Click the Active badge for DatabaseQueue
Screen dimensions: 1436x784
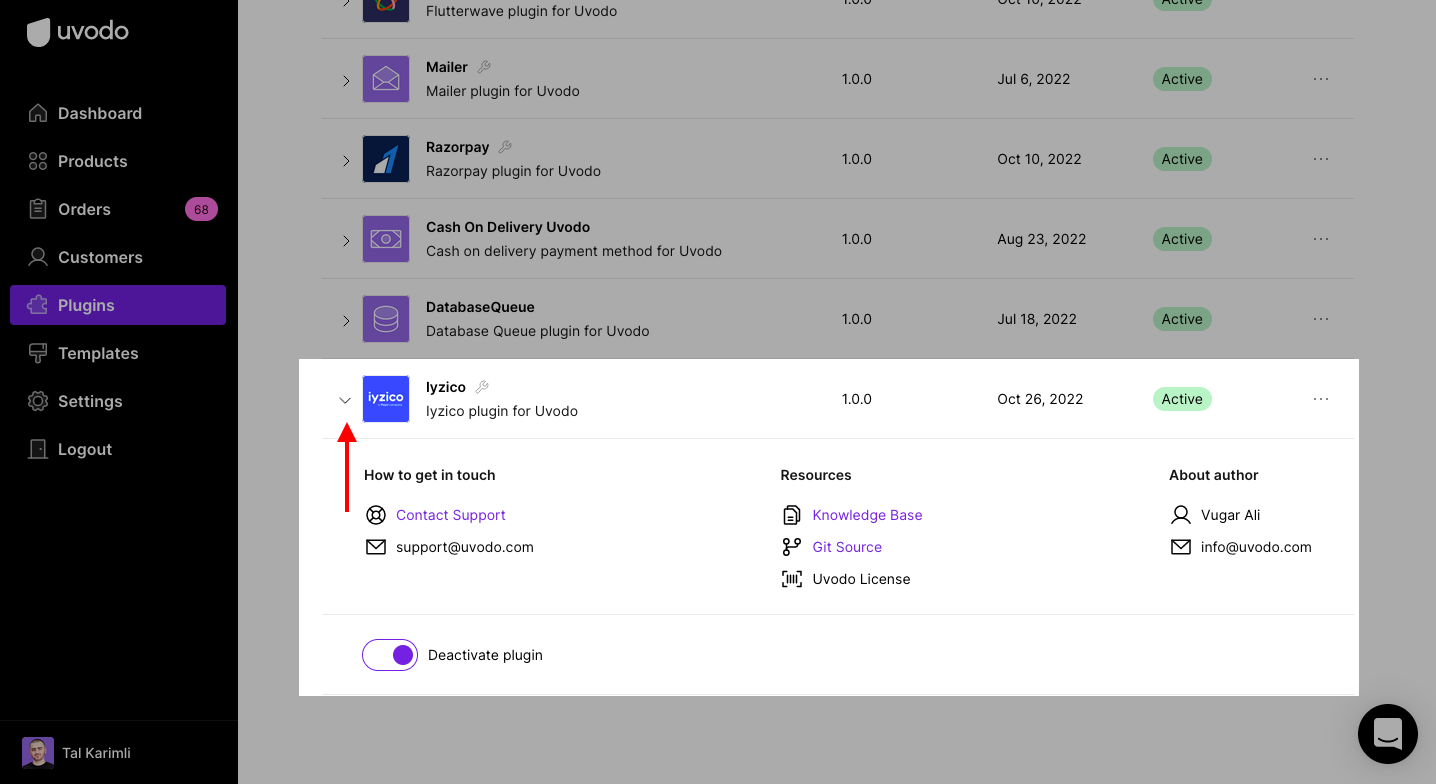coord(1182,319)
